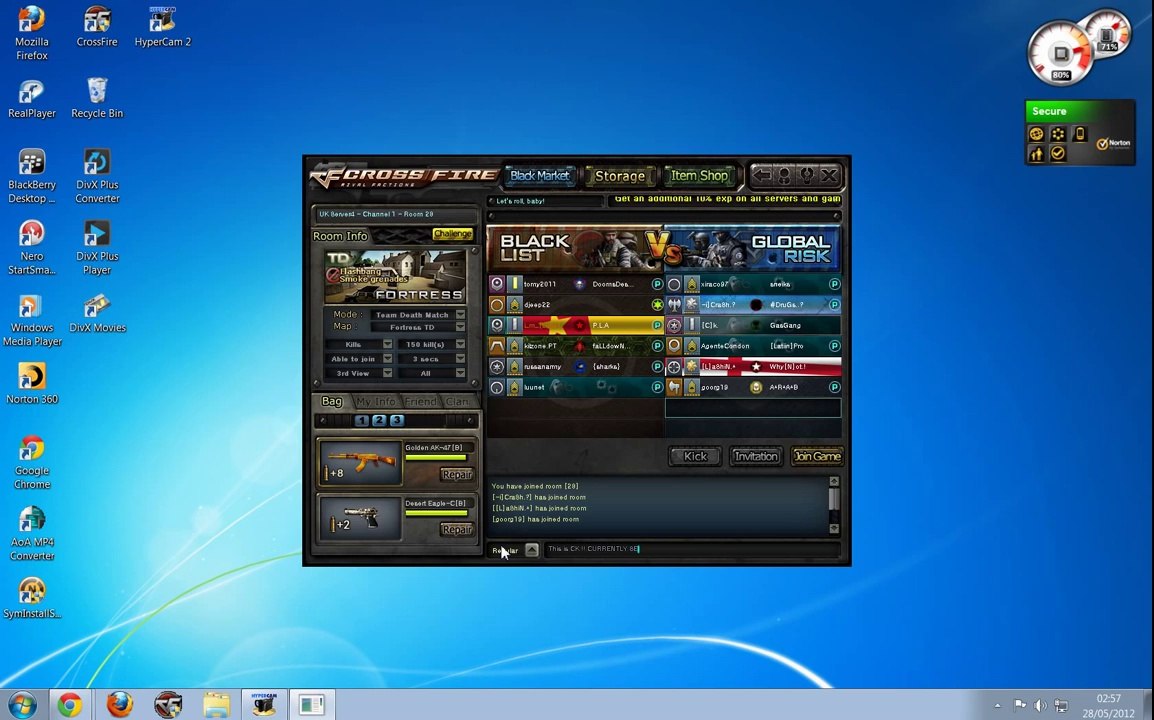This screenshot has width=1154, height=720.
Task: Click the Invitation button
Action: 756,456
